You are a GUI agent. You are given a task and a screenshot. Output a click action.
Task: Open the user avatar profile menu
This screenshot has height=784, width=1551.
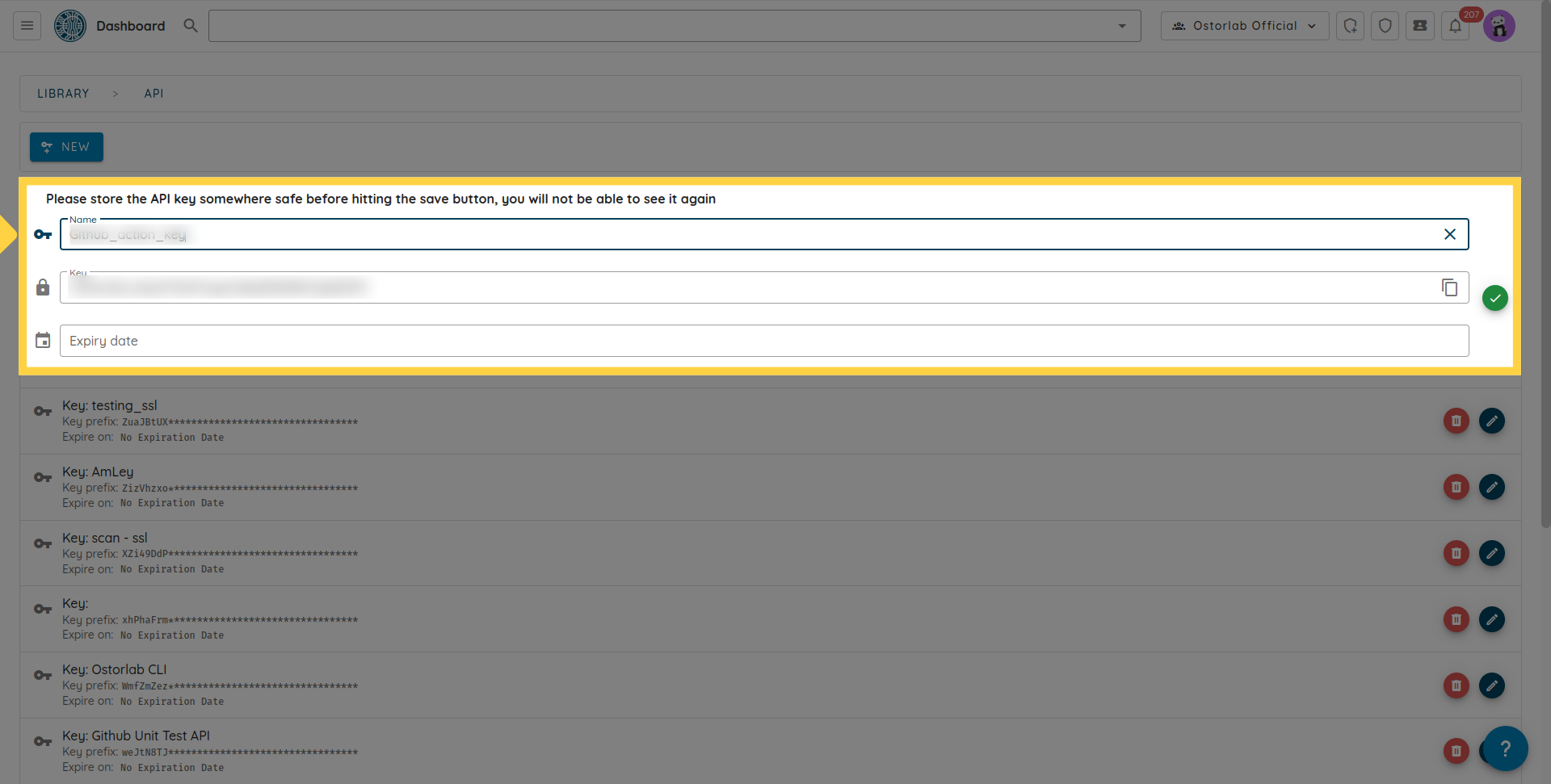[1498, 26]
